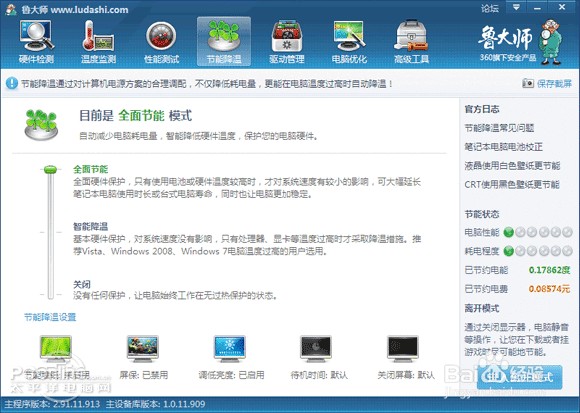The width and height of the screenshot is (580, 413).
Task: Click the first green 耗电程度 indicator dot
Action: tap(509, 251)
